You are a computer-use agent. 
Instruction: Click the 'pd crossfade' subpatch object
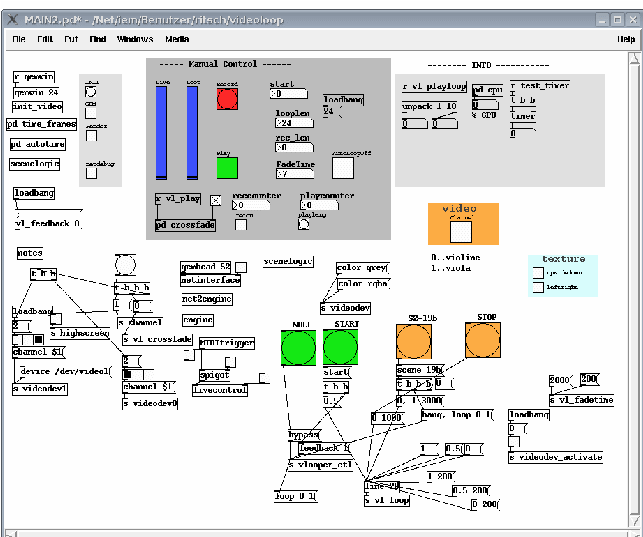click(185, 226)
